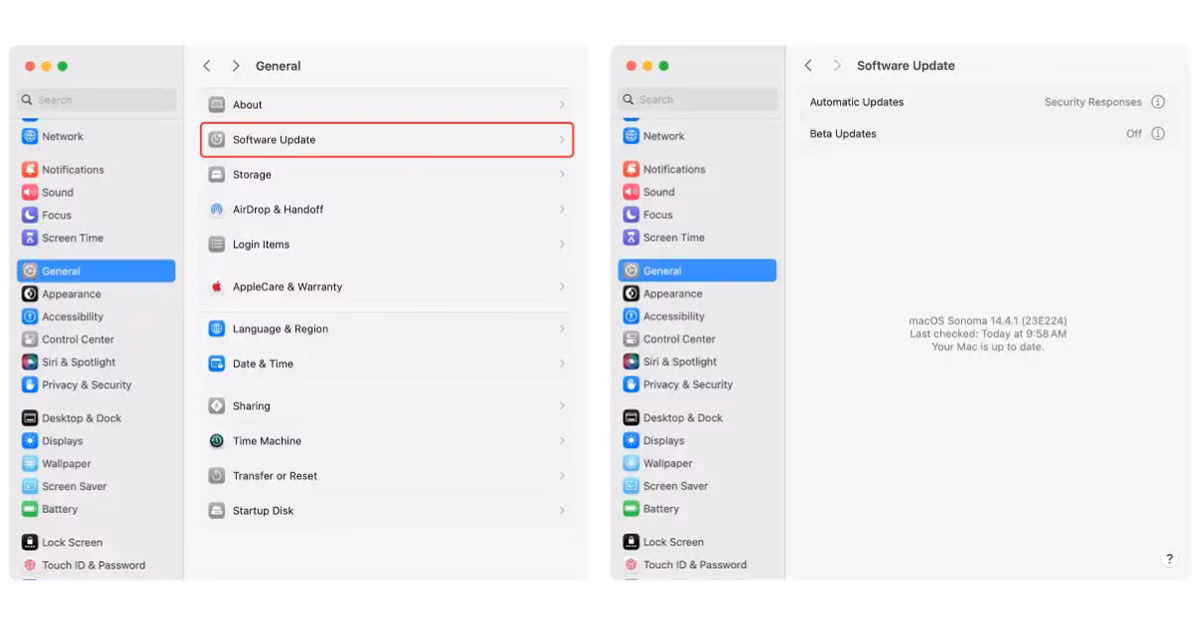Focus Search field in General window

tap(96, 100)
